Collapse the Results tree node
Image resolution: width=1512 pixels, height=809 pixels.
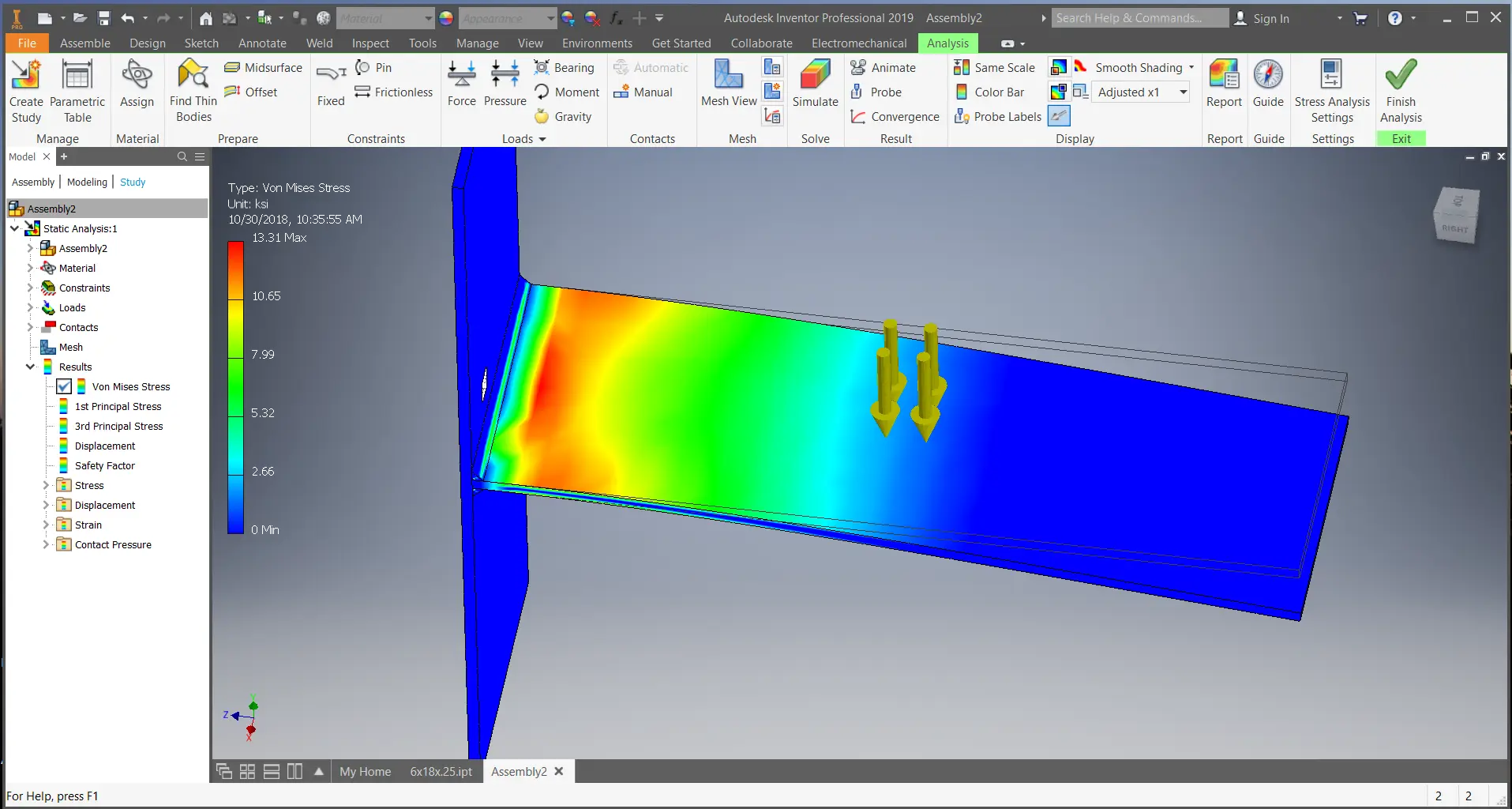(31, 367)
